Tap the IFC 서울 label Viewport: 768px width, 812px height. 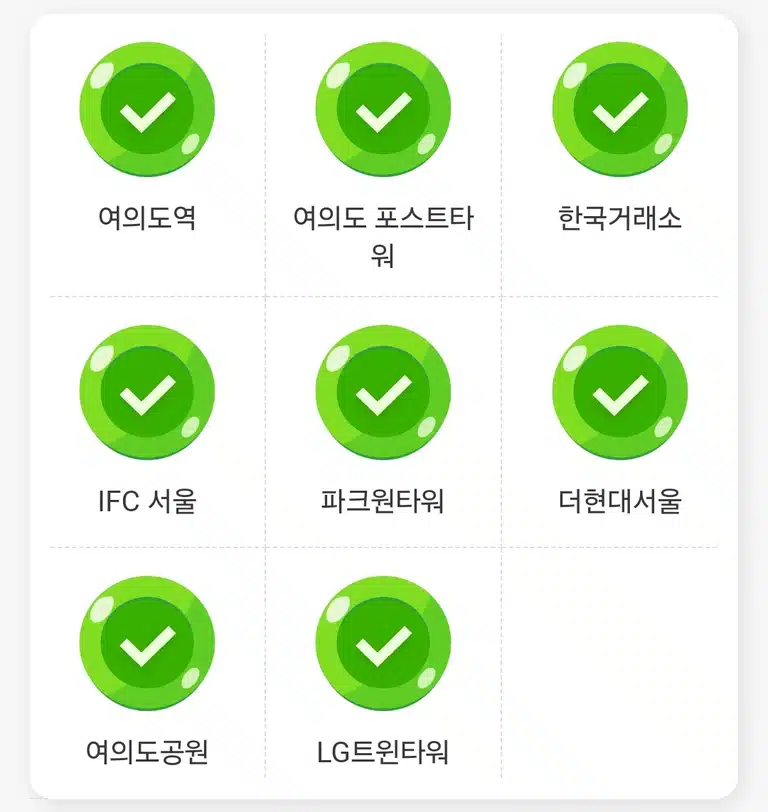147,501
